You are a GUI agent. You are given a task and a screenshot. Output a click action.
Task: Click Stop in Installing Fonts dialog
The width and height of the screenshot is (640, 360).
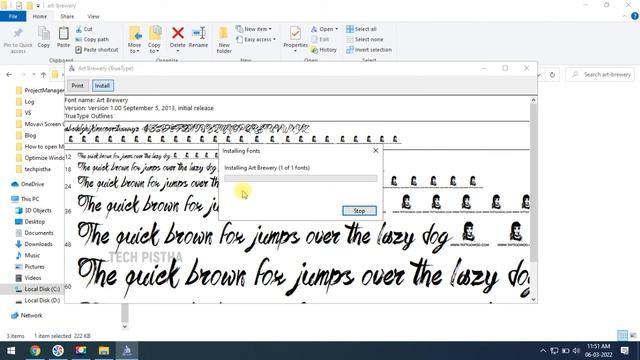click(359, 211)
